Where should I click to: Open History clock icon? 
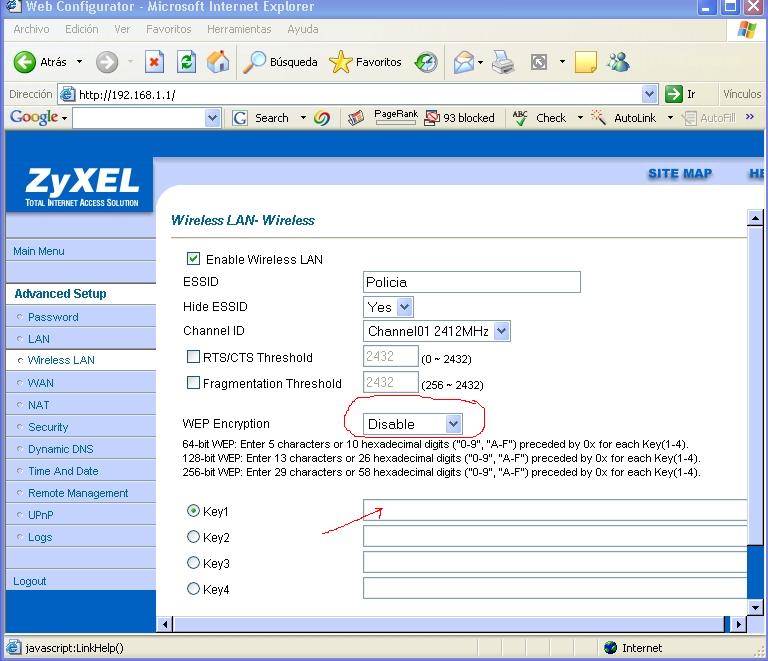pos(426,62)
